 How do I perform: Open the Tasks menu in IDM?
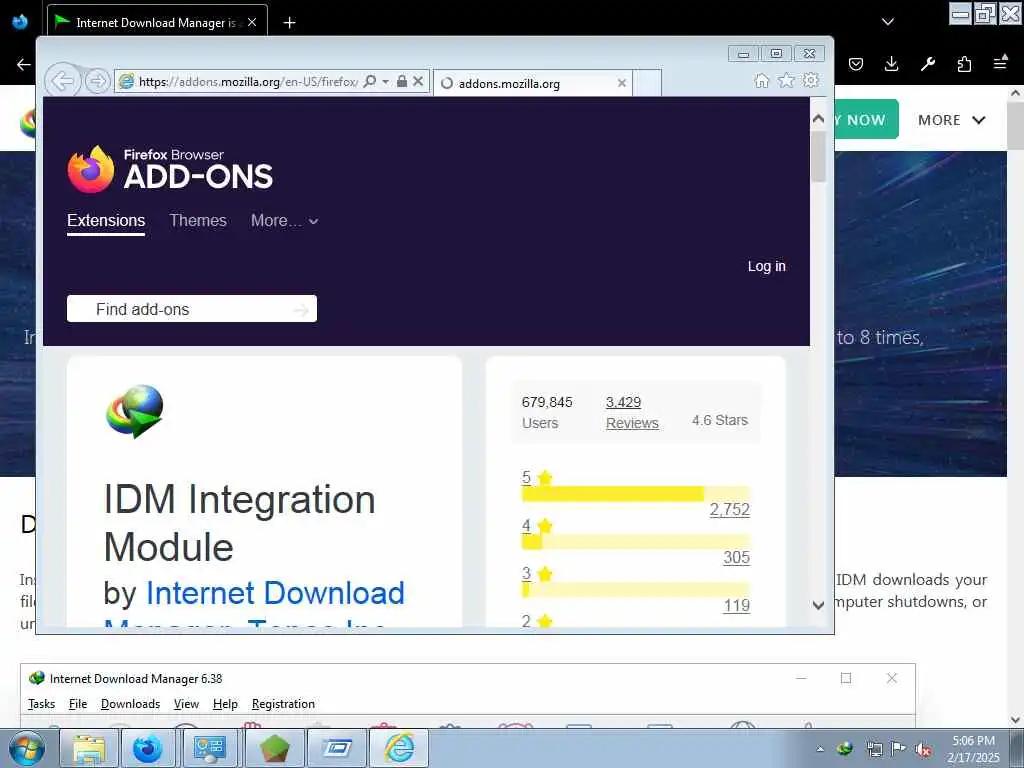(41, 704)
